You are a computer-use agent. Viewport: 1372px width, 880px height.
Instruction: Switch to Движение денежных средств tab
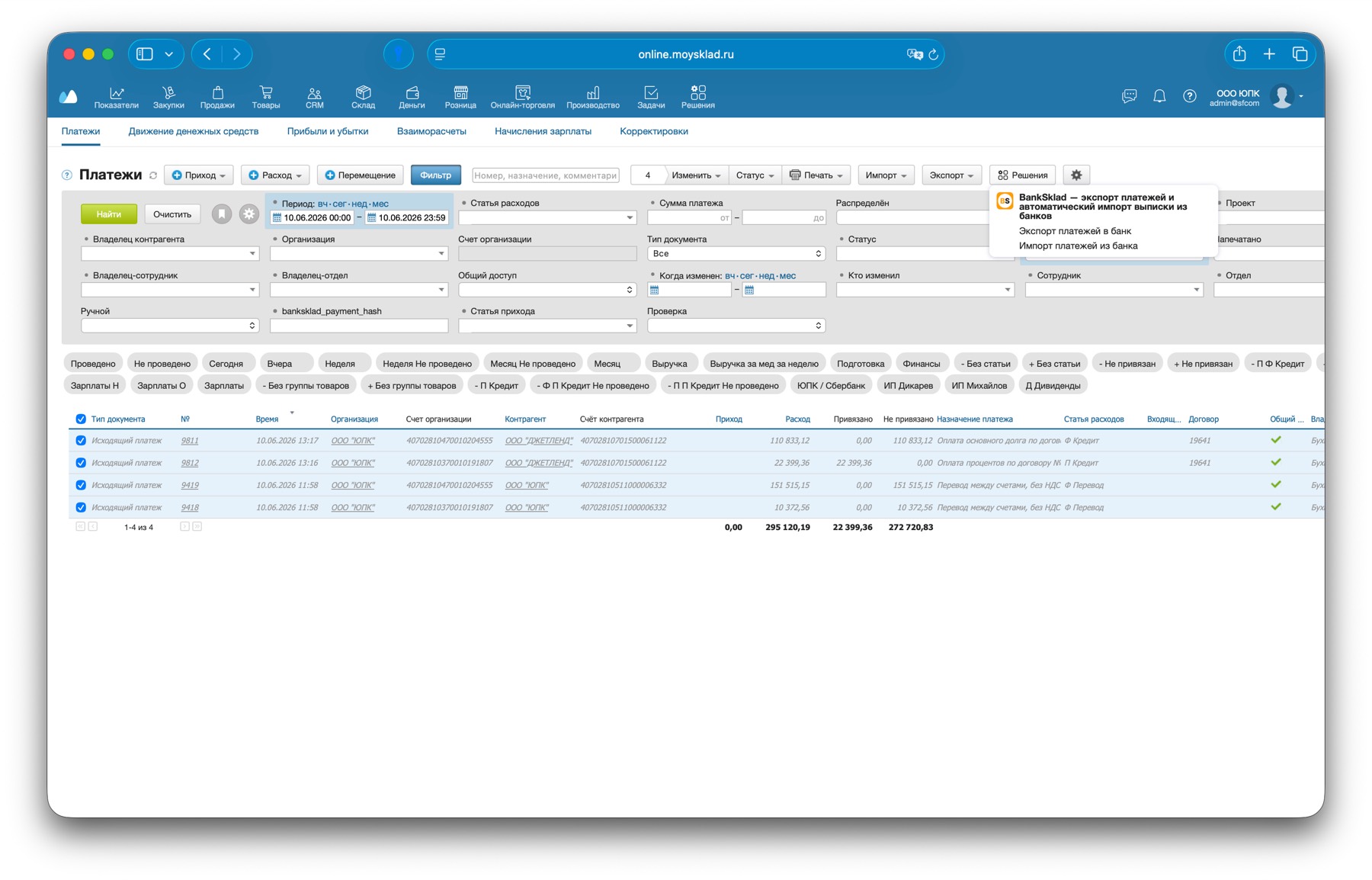tap(194, 131)
